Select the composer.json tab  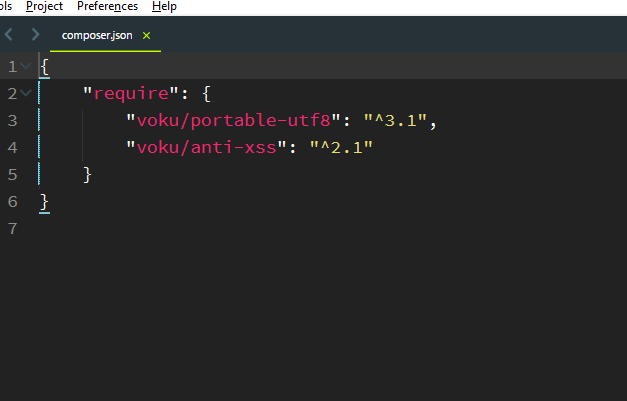[x=97, y=36]
